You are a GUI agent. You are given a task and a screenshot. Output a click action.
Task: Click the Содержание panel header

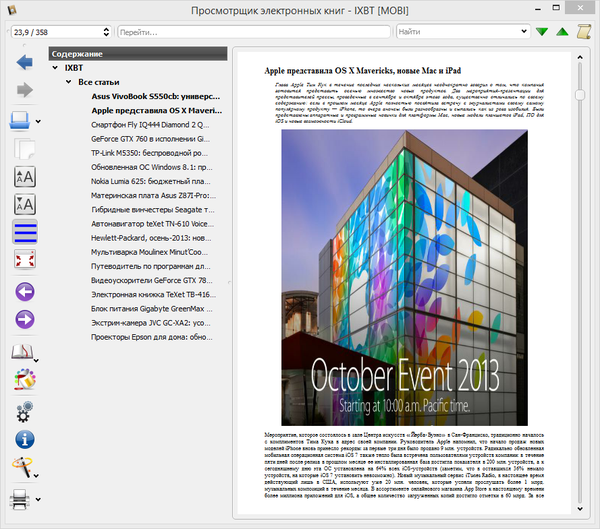click(x=138, y=54)
